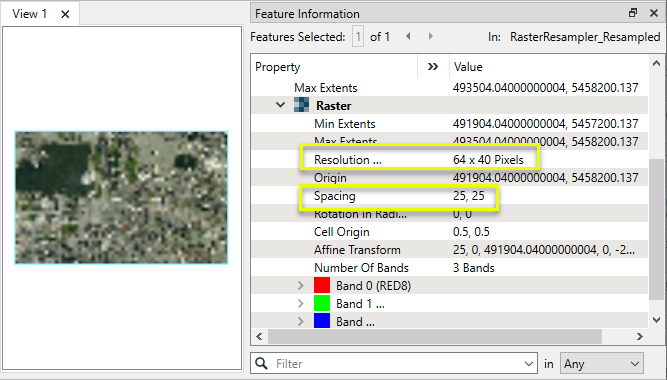This screenshot has width=667, height=380.
Task: Close the Feature Information panel
Action: pyautogui.click(x=654, y=13)
